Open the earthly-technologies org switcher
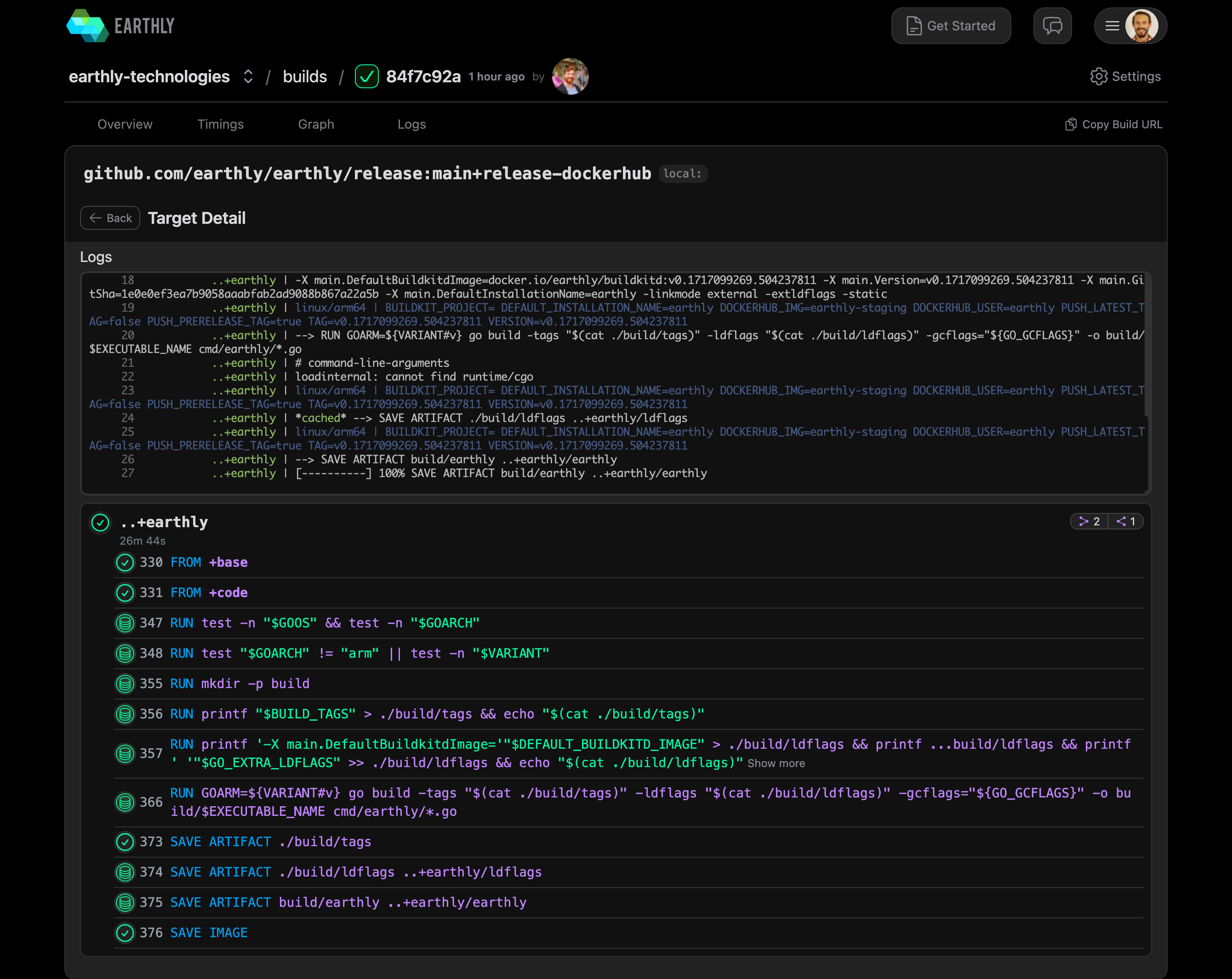Image resolution: width=1232 pixels, height=979 pixels. (248, 77)
